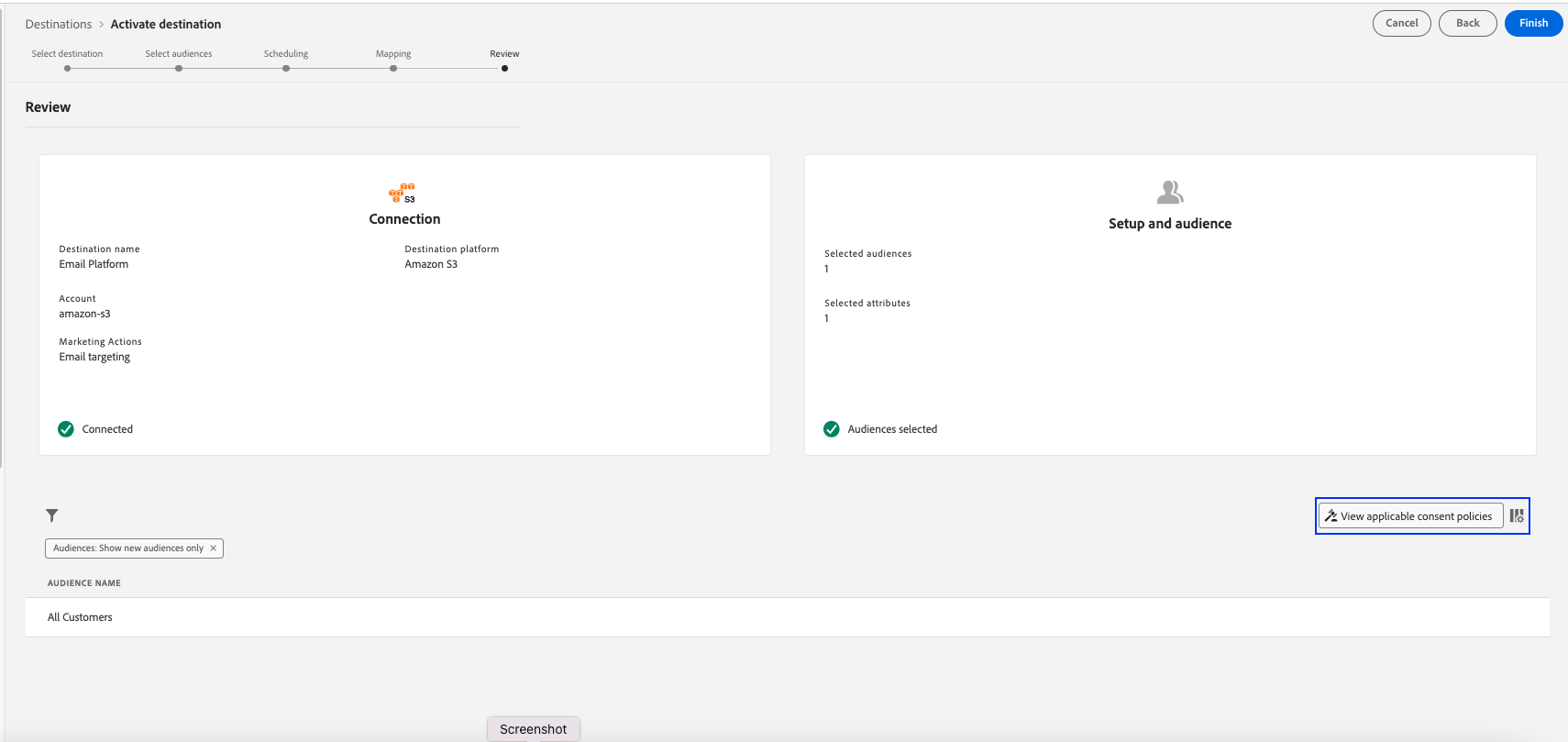The width and height of the screenshot is (1568, 742).
Task: Click the filter funnel icon
Action: click(52, 515)
